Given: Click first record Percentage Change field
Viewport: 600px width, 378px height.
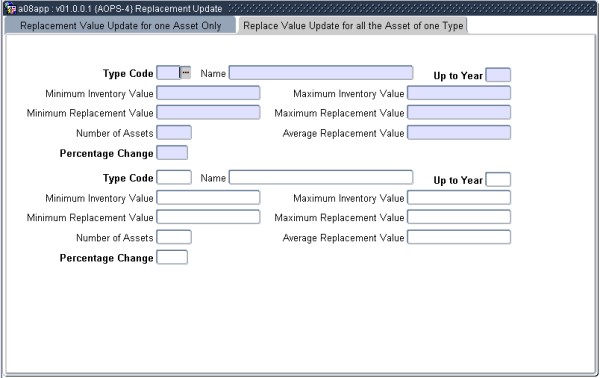Looking at the screenshot, I should click(172, 153).
